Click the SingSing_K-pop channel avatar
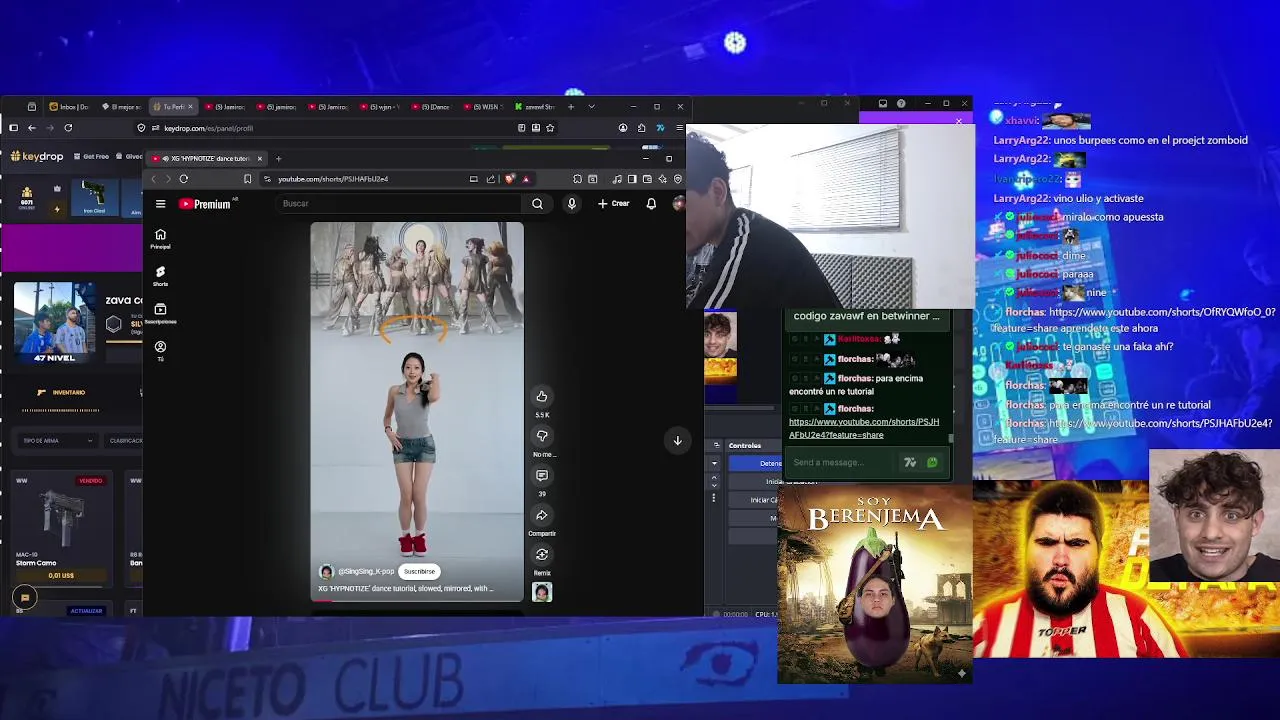The image size is (1280, 720). (x=326, y=571)
